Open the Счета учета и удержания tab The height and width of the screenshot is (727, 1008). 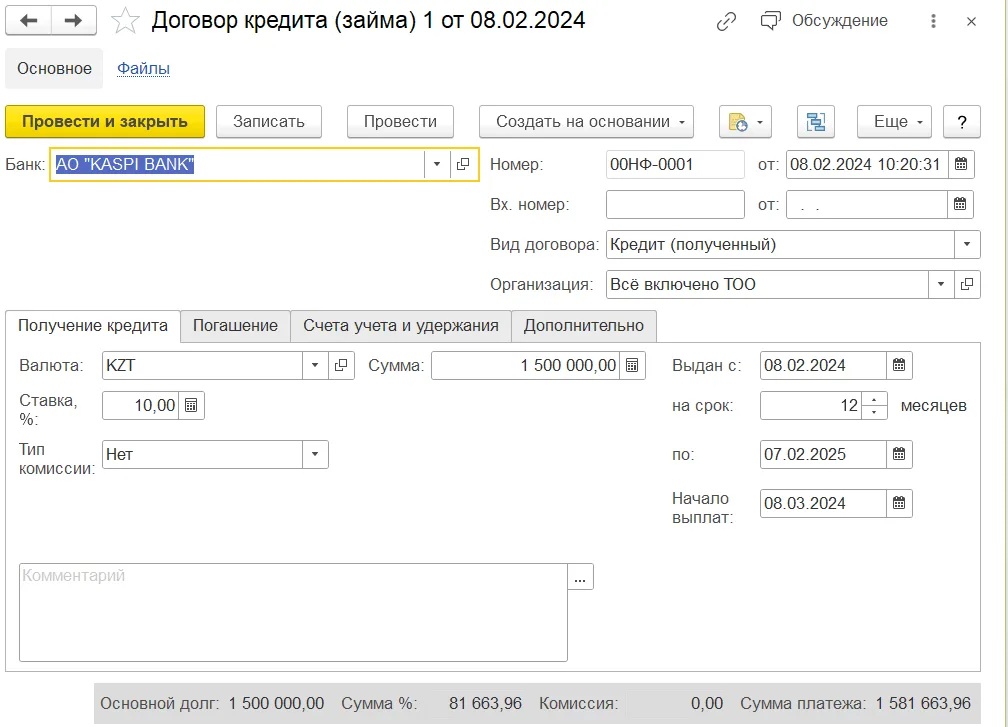coord(400,326)
